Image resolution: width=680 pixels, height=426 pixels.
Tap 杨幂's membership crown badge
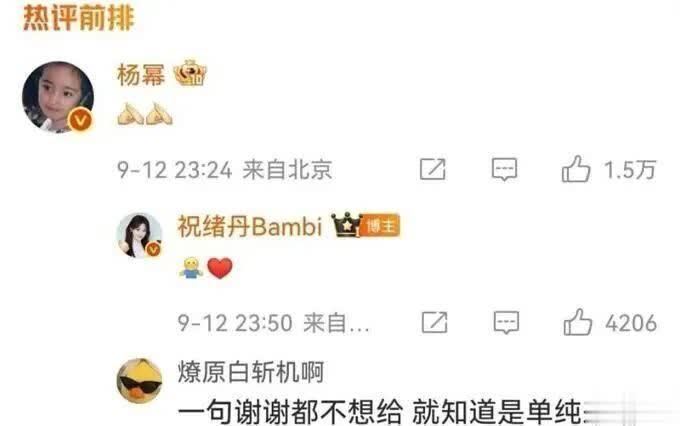click(x=190, y=73)
